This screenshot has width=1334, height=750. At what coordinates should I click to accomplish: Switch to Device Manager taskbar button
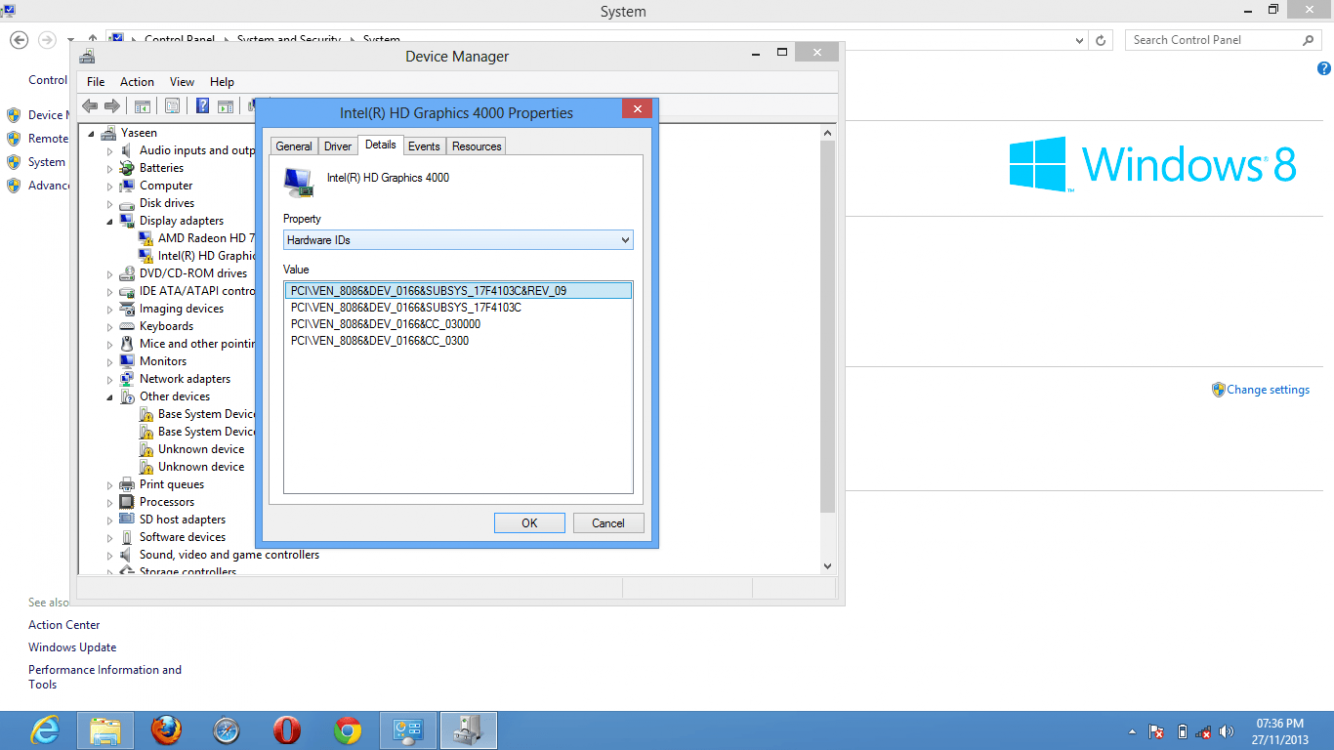click(x=469, y=731)
